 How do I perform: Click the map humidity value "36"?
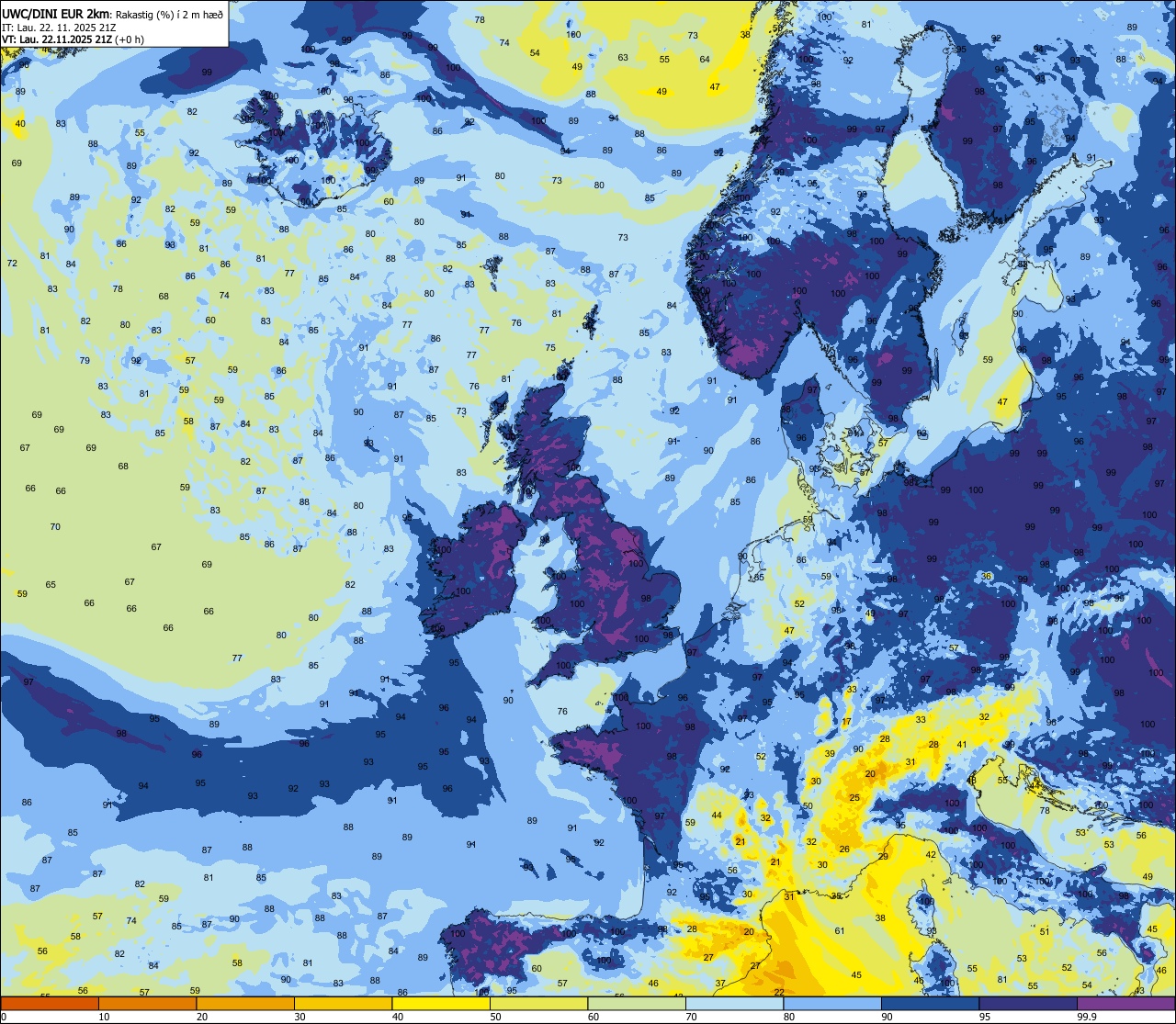pyautogui.click(x=987, y=576)
